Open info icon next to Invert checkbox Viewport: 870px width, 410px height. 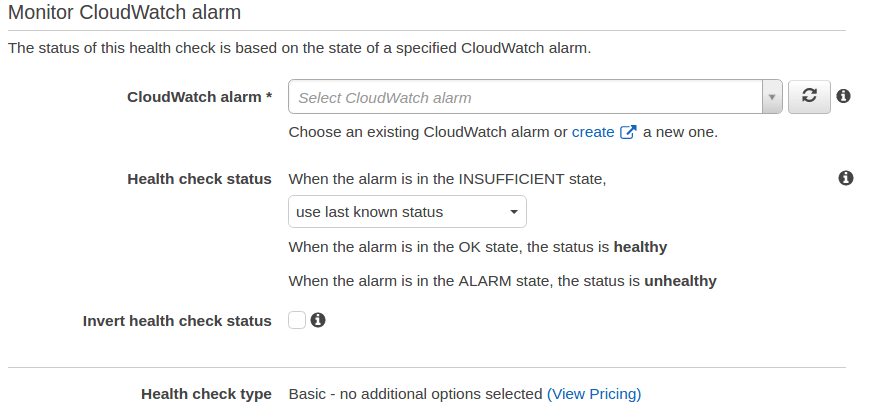[318, 320]
